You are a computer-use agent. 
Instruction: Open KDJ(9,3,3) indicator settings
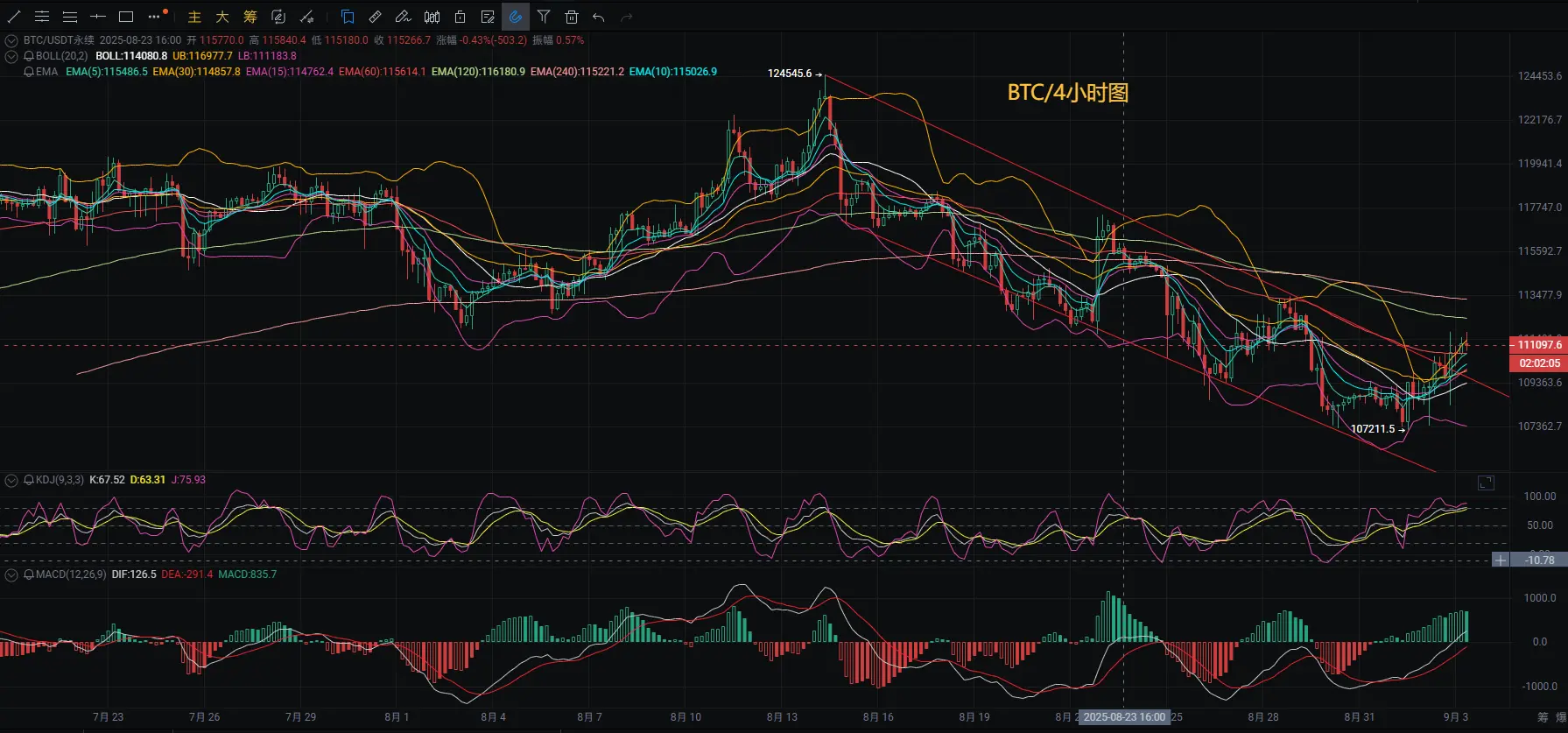tap(60, 480)
